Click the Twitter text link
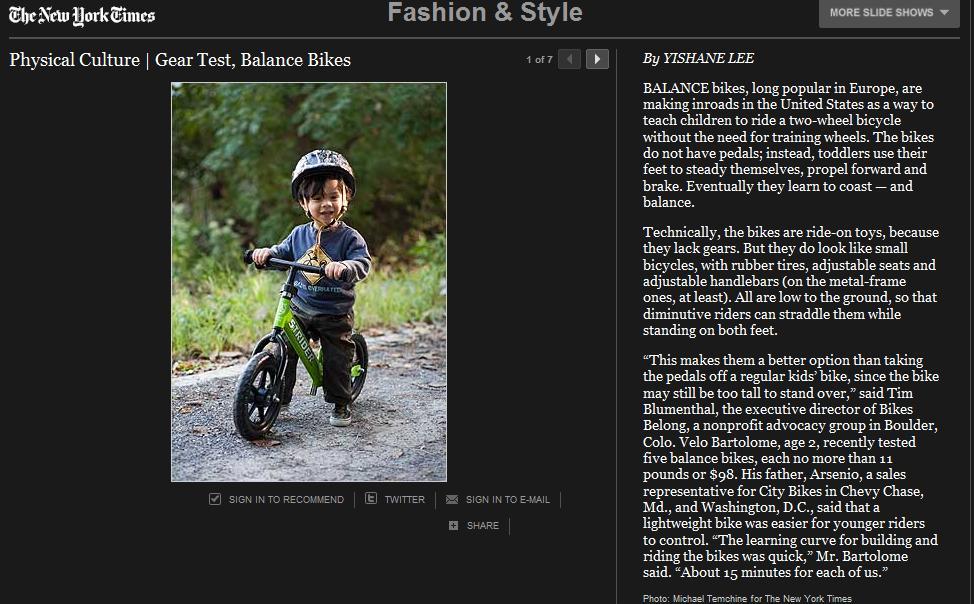This screenshot has height=604, width=974. click(x=404, y=499)
